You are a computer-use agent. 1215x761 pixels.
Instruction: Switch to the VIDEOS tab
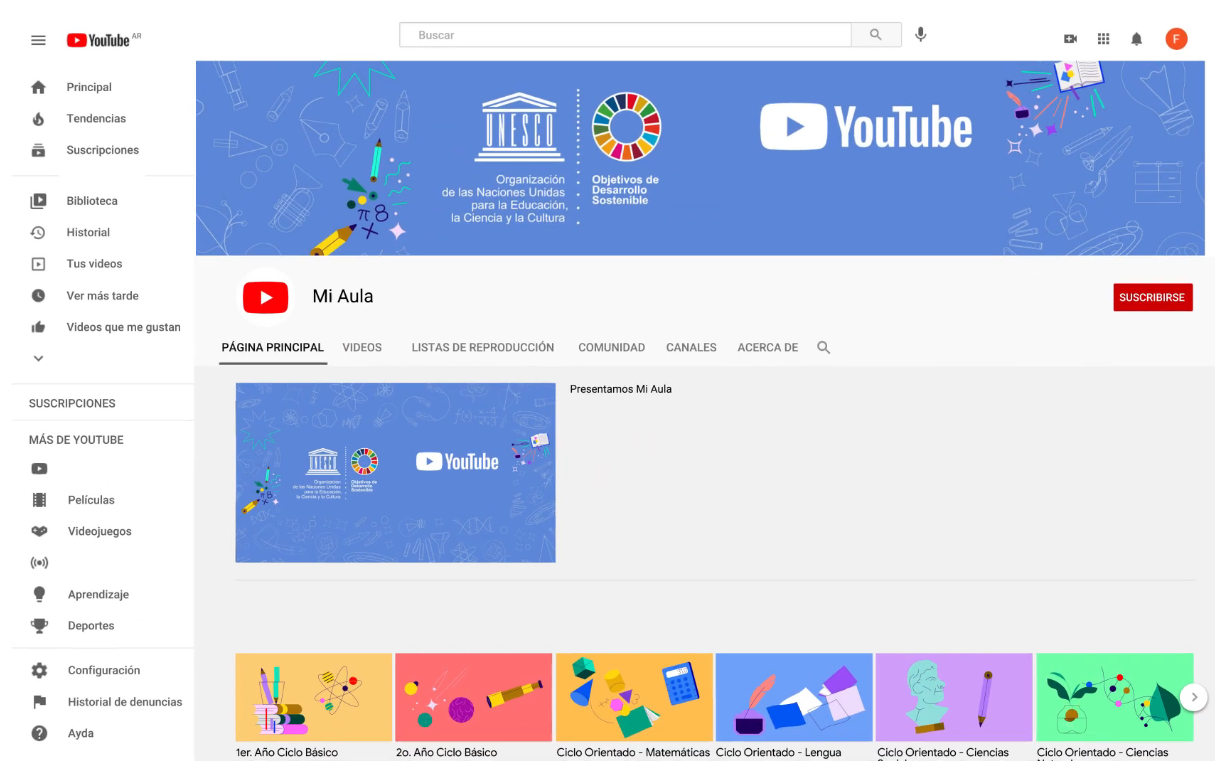click(362, 347)
